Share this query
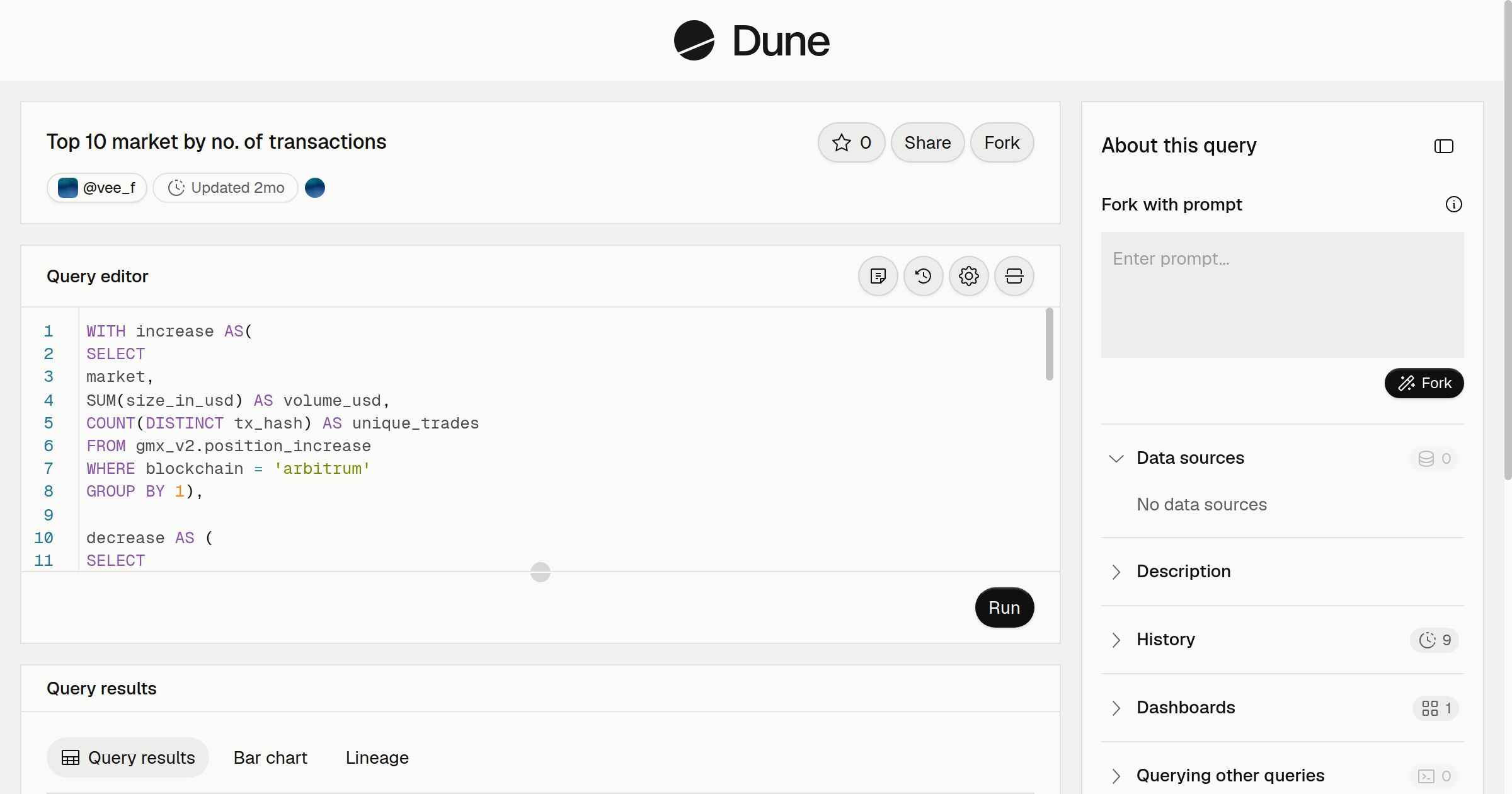The height and width of the screenshot is (794, 1512). 927,142
